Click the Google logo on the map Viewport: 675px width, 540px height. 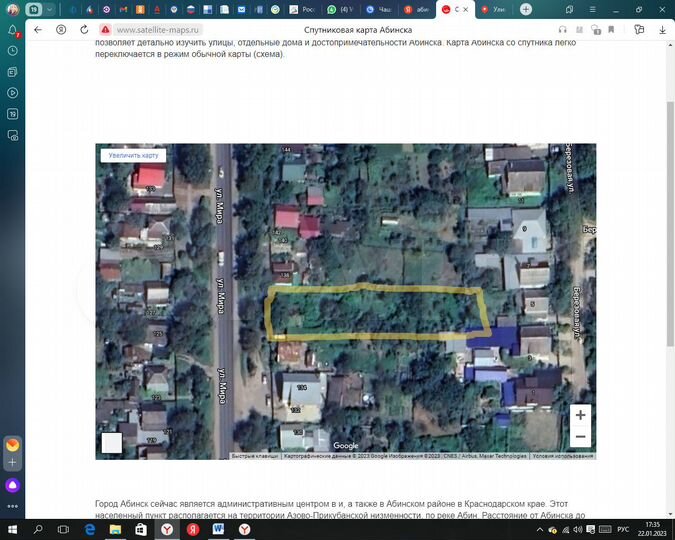[346, 446]
